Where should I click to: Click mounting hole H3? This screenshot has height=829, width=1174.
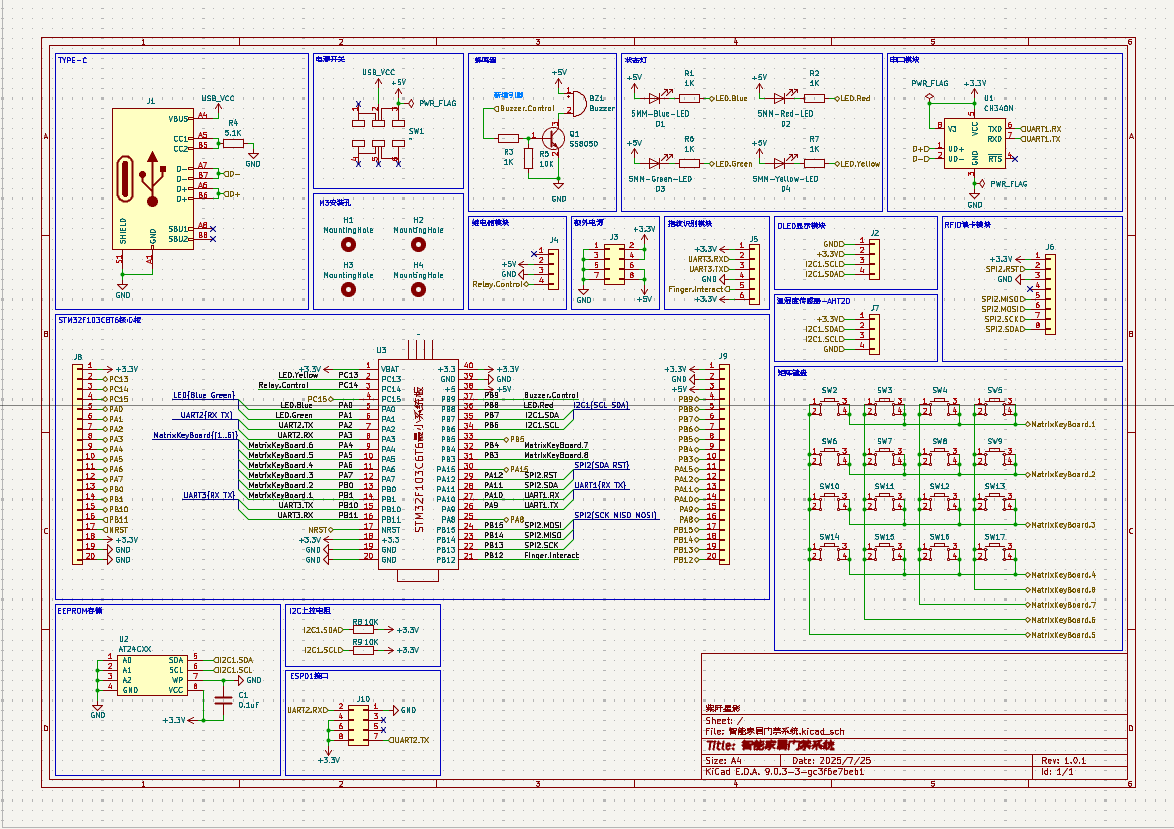[x=348, y=289]
